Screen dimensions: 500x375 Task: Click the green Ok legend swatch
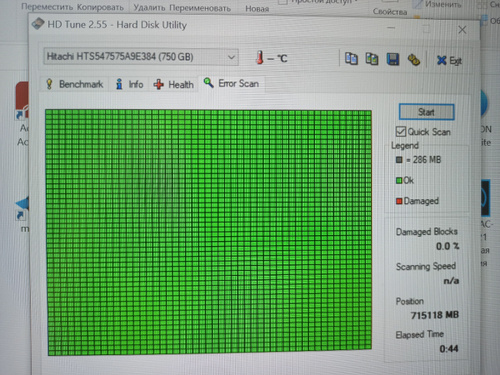399,180
